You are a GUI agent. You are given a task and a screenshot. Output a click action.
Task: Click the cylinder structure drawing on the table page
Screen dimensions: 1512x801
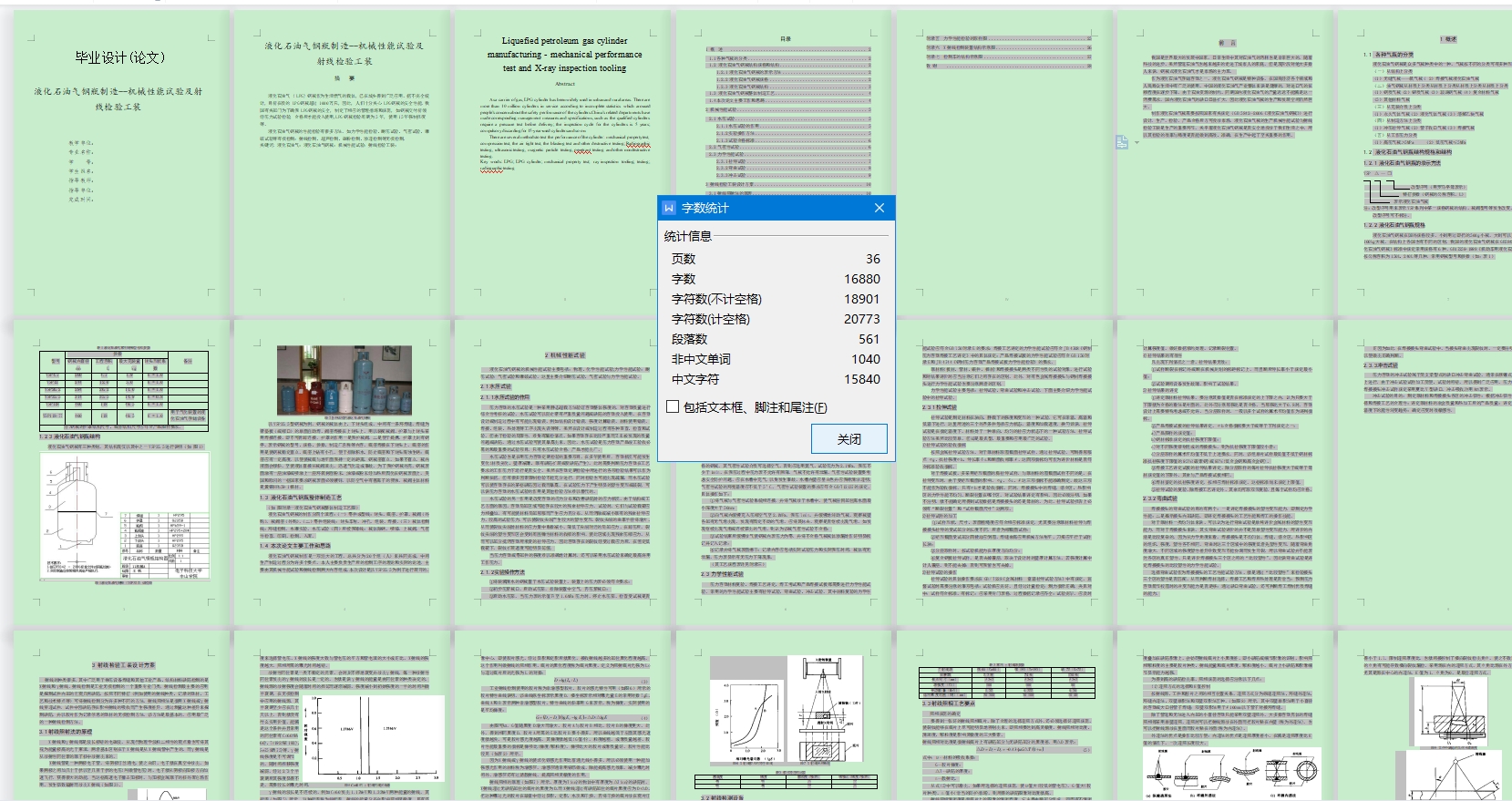point(125,516)
